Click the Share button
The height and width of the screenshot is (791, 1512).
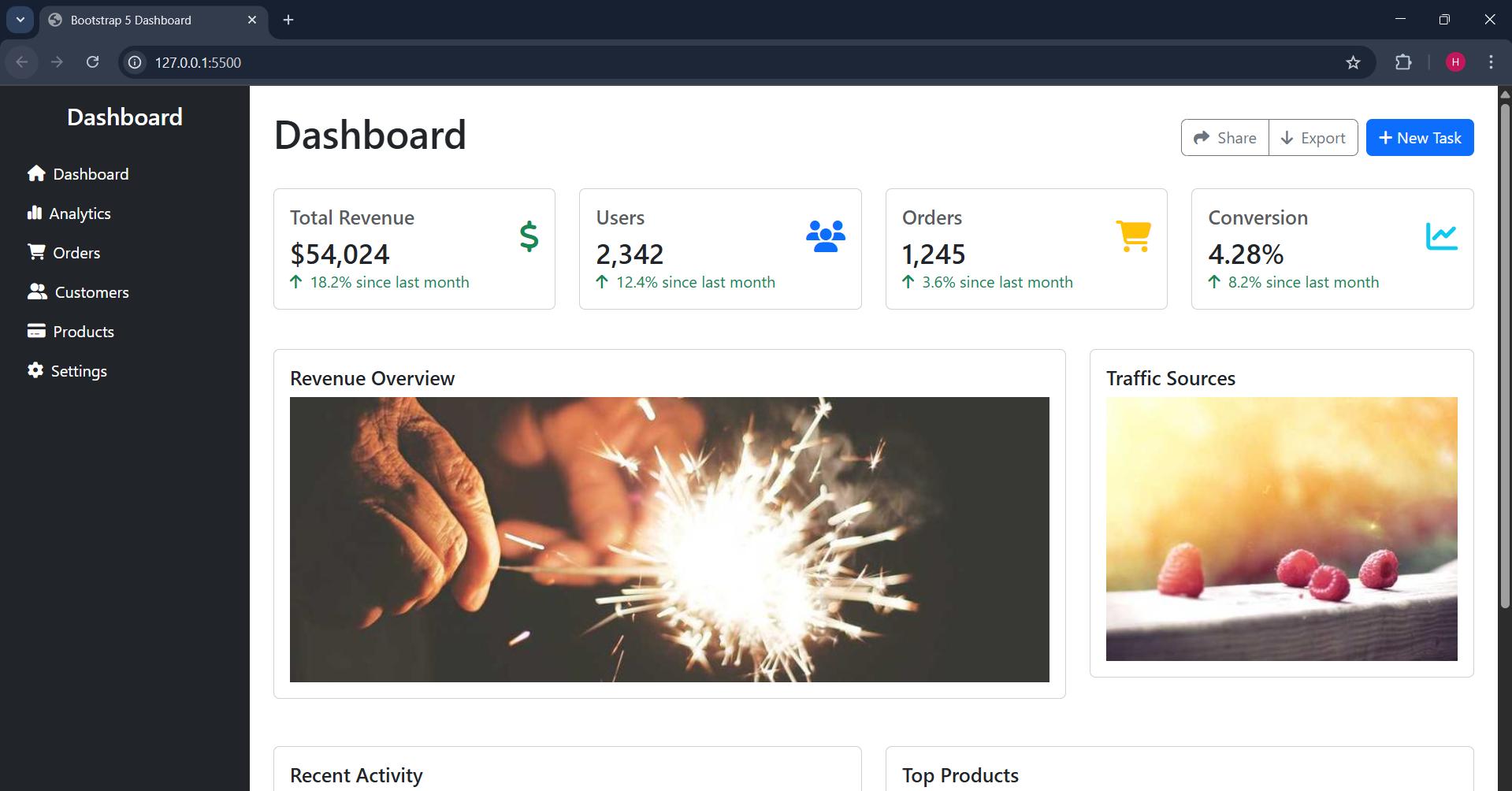(1225, 138)
